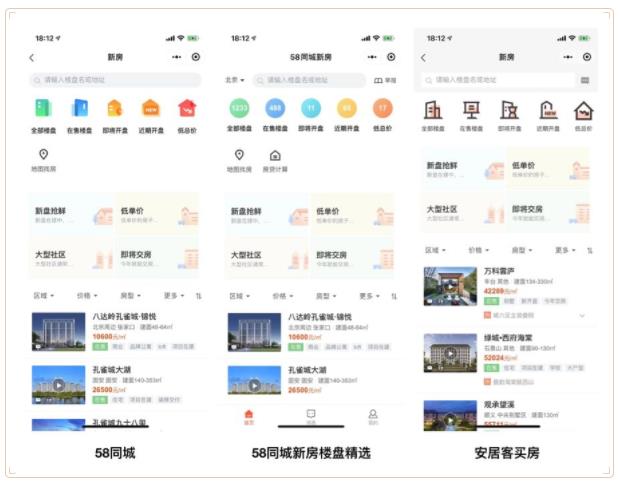This screenshot has height=482, width=620.
Task: Tap 地图找房 pin in 58同城新房 screen
Action: click(x=239, y=155)
